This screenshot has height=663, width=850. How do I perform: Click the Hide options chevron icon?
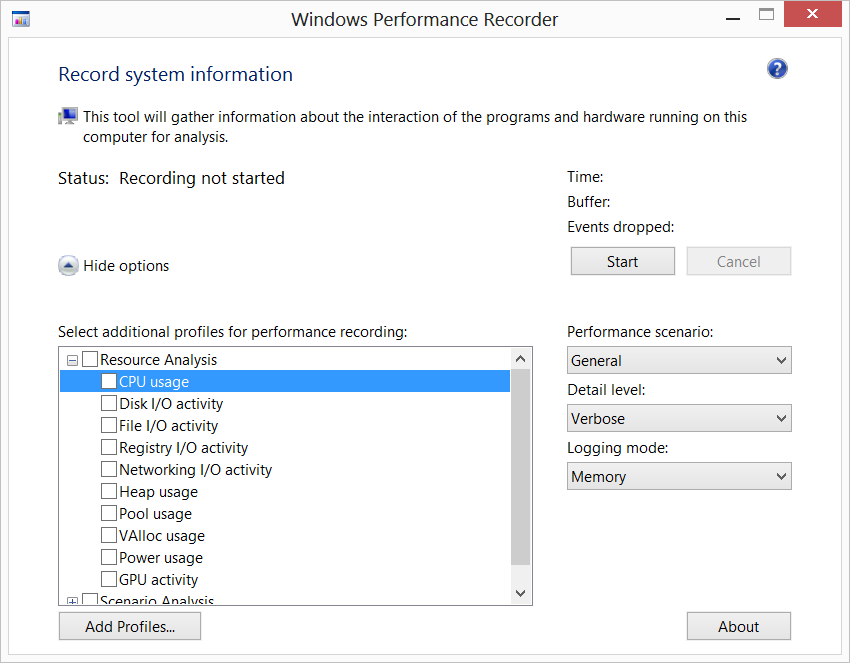click(x=68, y=266)
